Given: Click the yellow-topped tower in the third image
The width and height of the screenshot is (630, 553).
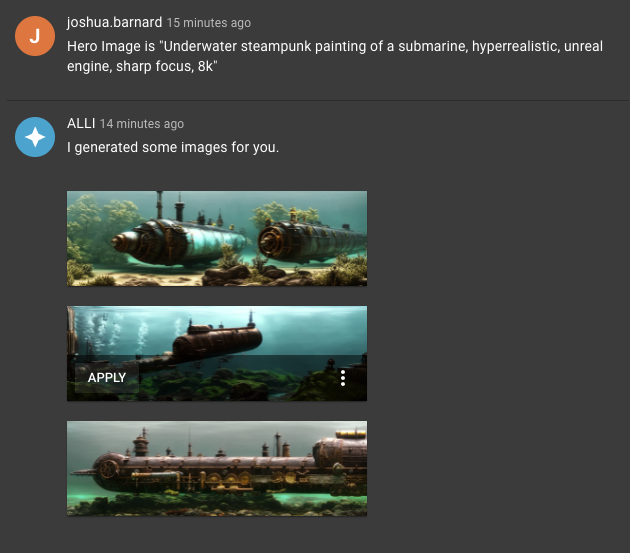Looking at the screenshot, I should point(351,434).
